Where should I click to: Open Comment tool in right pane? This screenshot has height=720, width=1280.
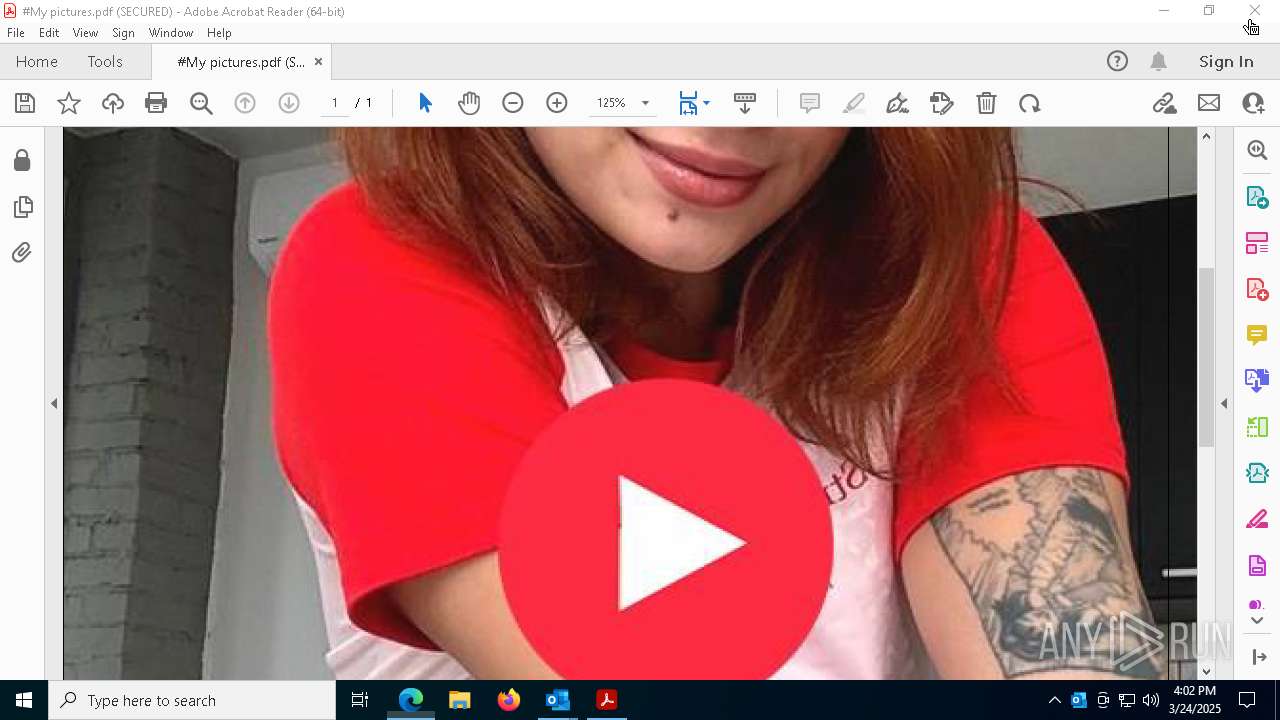click(1257, 334)
